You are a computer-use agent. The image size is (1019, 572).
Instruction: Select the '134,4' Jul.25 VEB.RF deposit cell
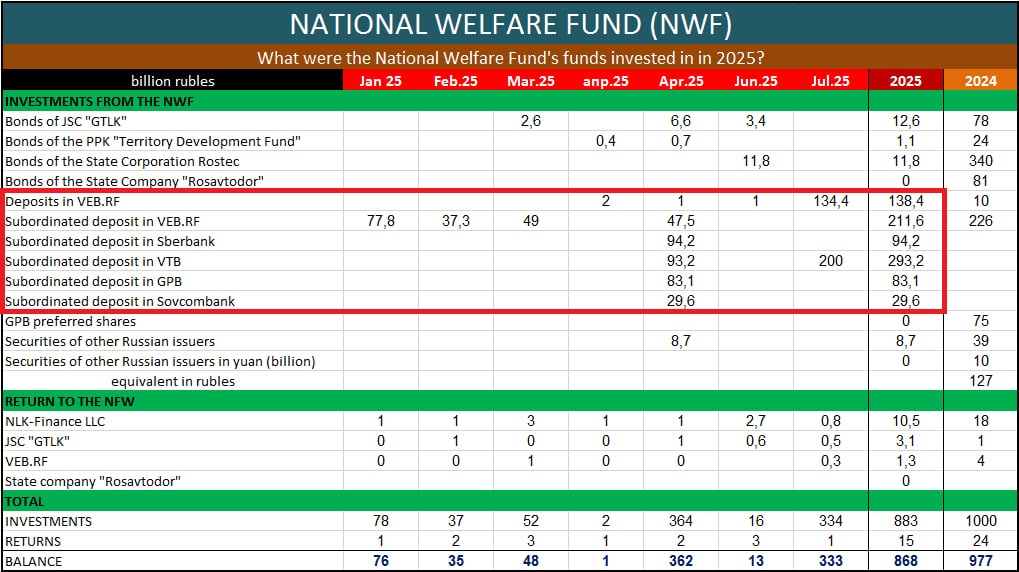click(831, 202)
